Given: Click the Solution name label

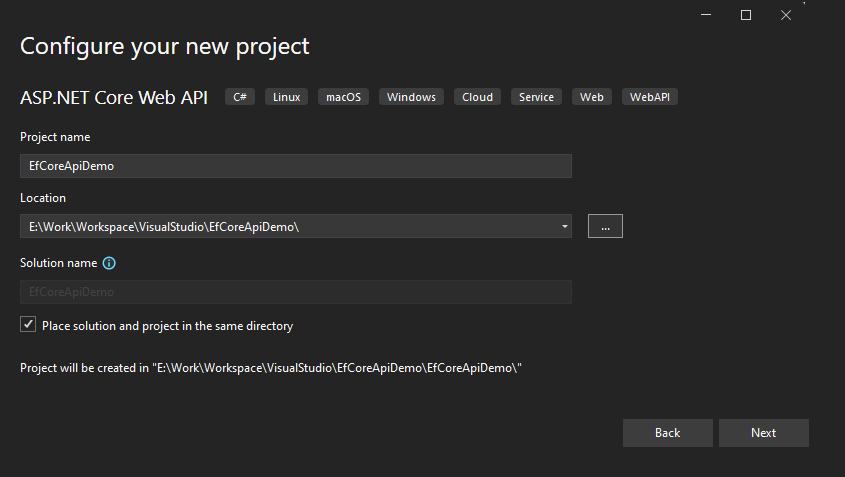Looking at the screenshot, I should (x=58, y=263).
